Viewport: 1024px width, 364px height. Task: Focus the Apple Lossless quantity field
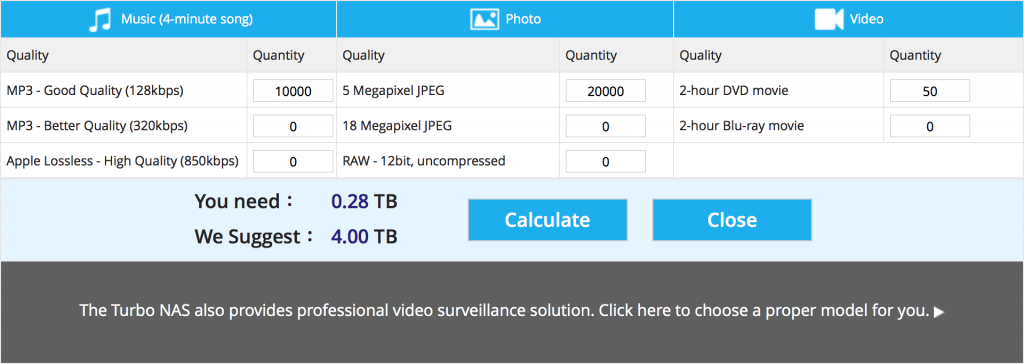[x=293, y=161]
